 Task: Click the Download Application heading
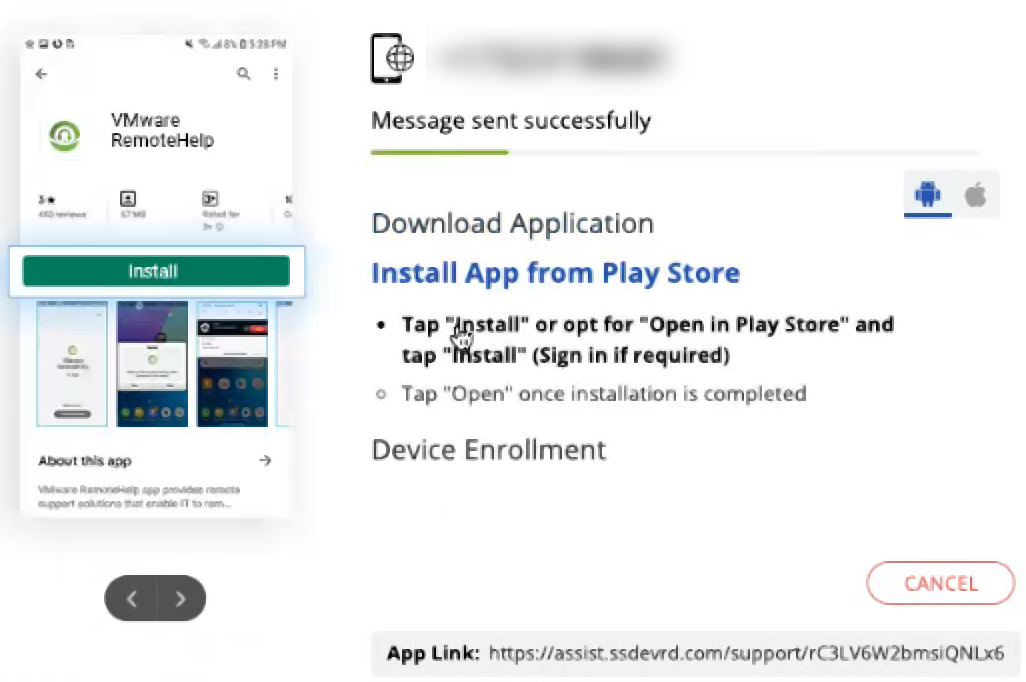[x=513, y=224]
